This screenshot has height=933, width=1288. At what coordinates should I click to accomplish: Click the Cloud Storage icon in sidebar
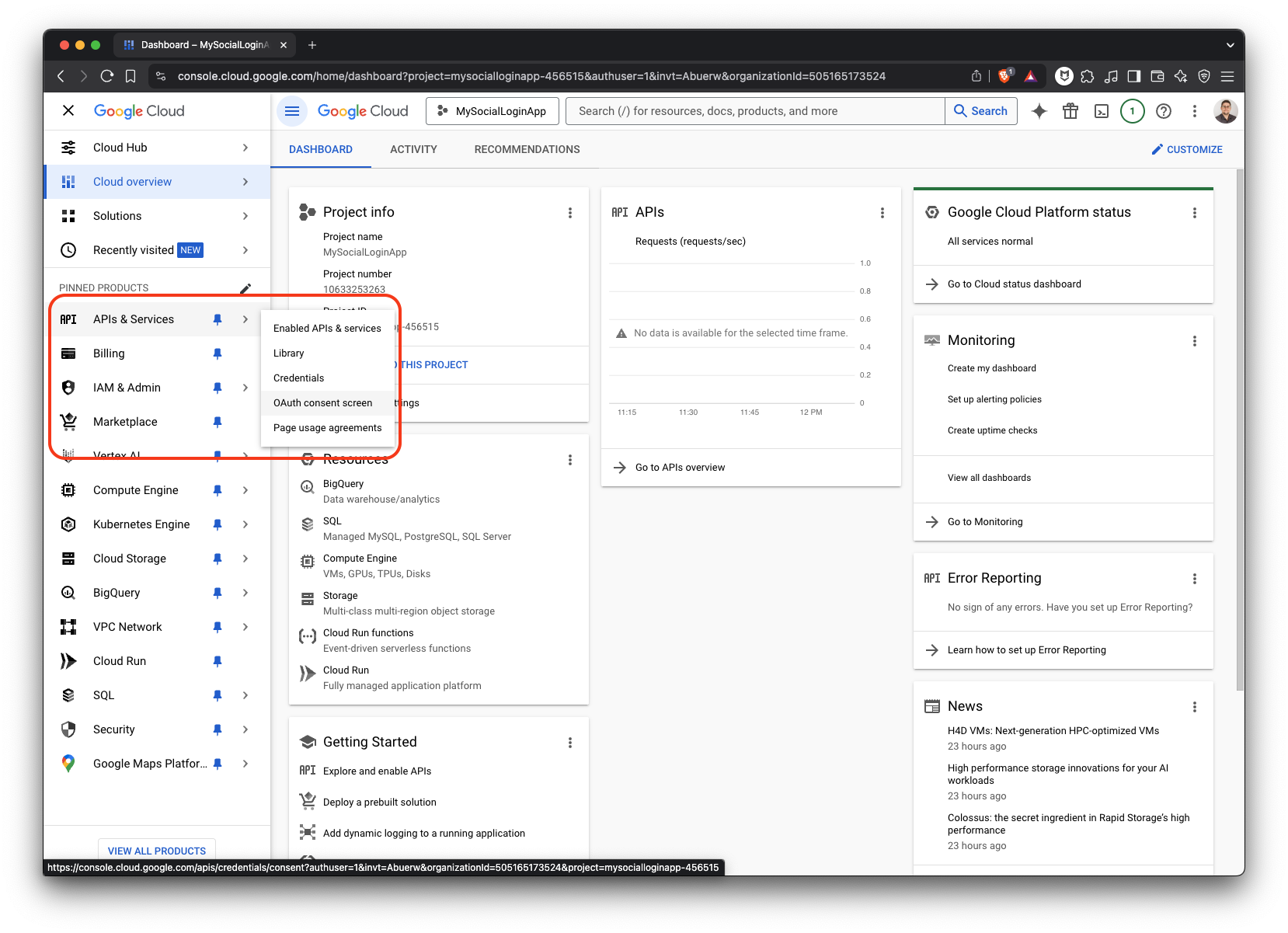click(68, 559)
